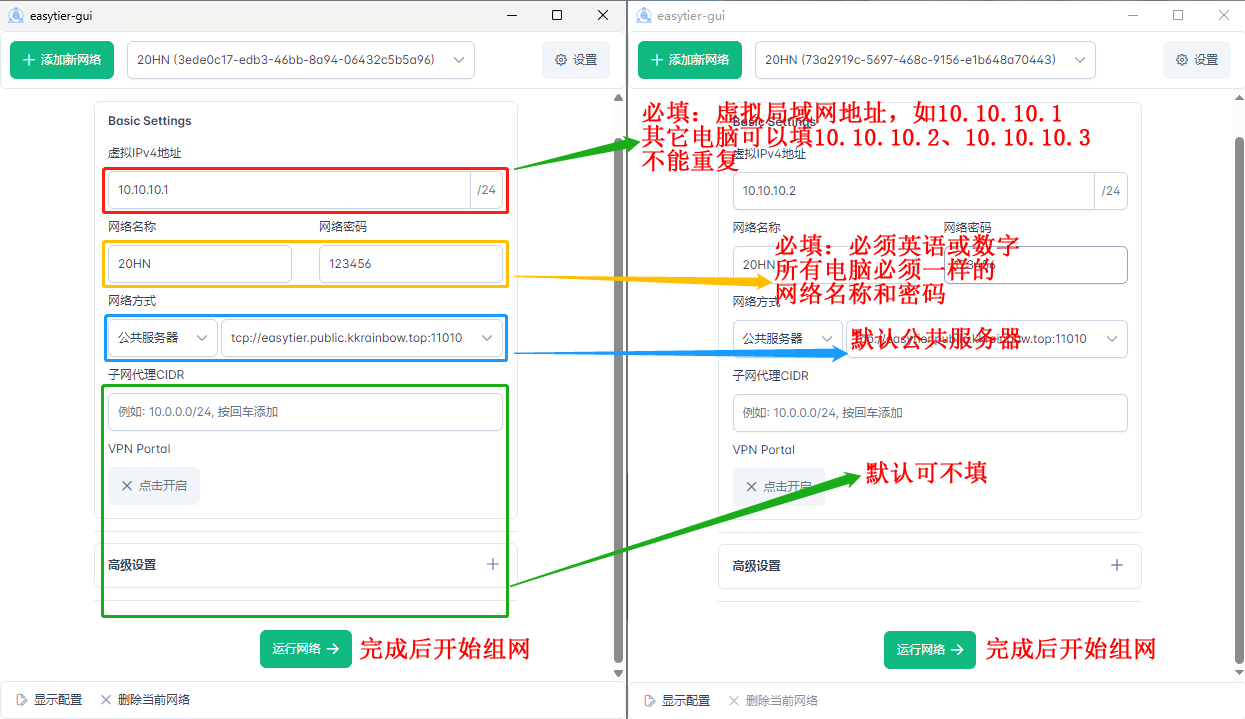The height and width of the screenshot is (719, 1245).
Task: Open network selector dropdown in right window
Action: 926,60
